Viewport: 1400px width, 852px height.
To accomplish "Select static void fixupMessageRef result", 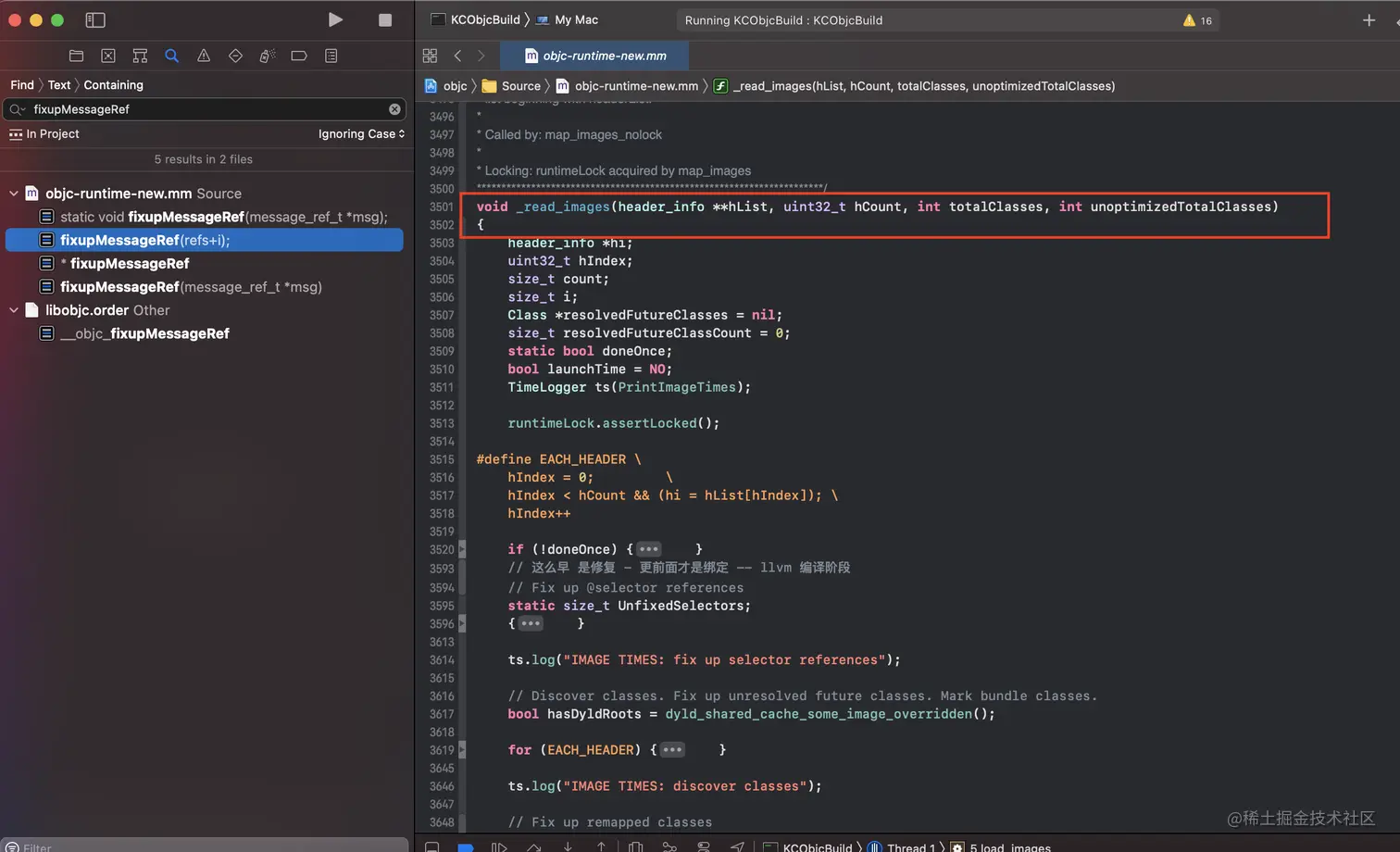I will coord(223,217).
